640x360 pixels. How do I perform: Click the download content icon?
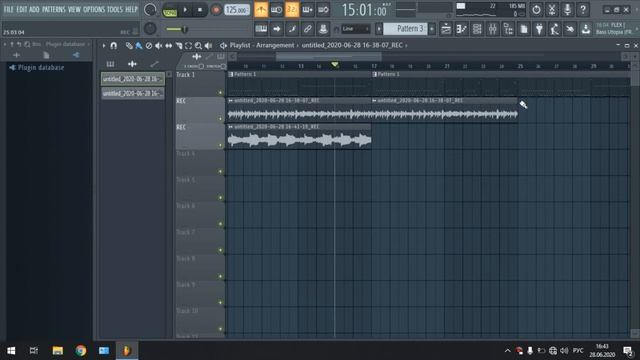[x=586, y=29]
